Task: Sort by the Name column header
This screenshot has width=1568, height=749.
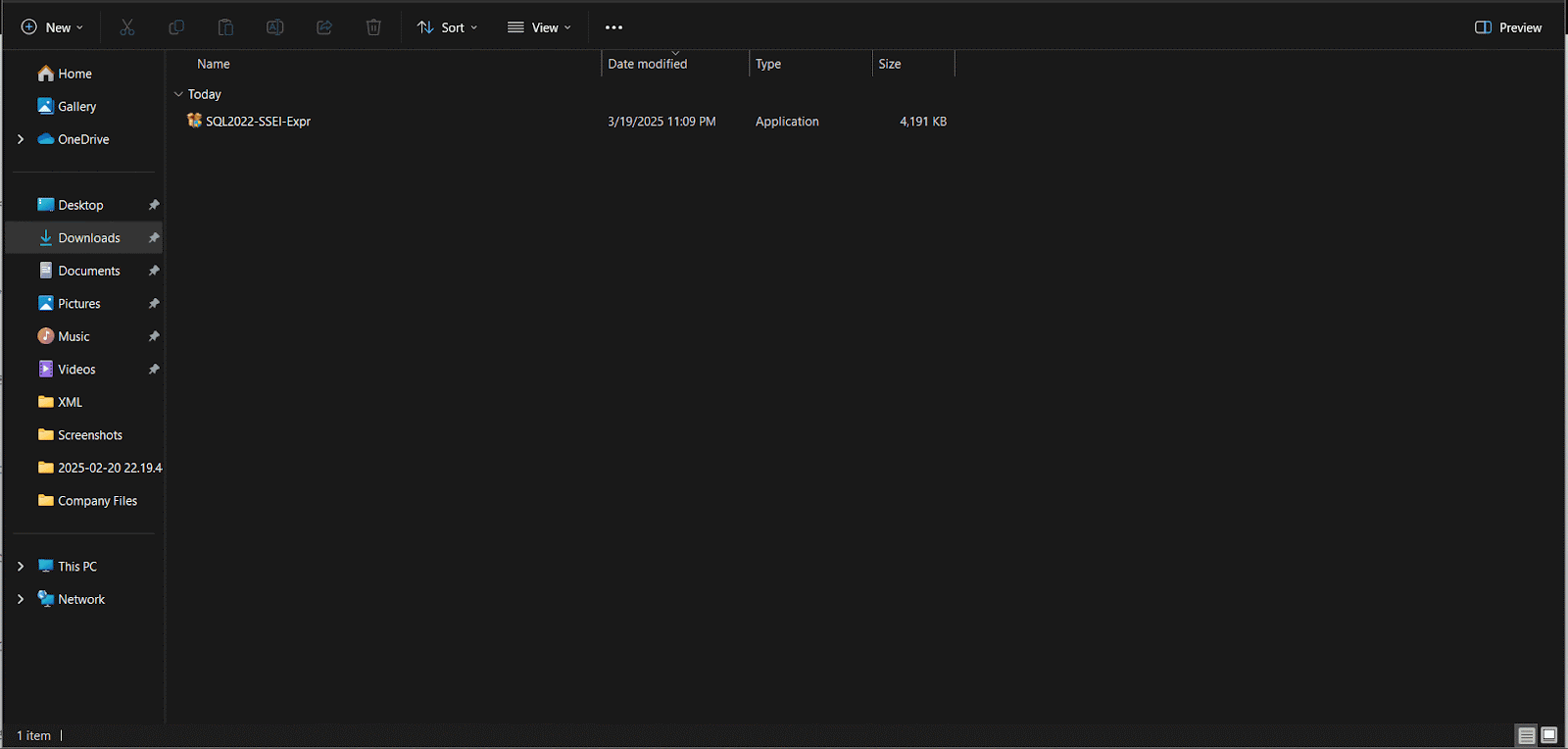Action: 214,64
